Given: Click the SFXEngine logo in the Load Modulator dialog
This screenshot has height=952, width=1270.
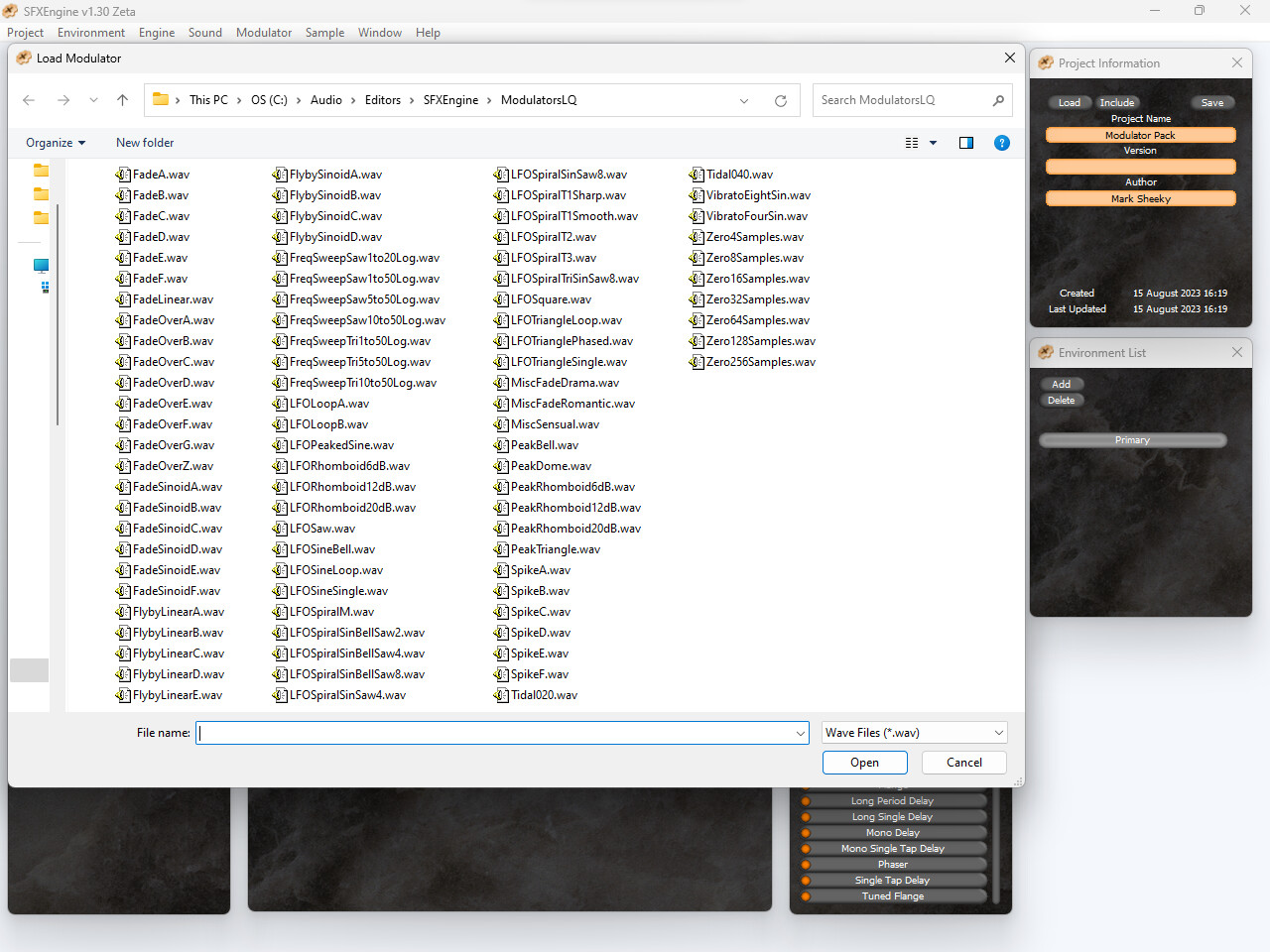Looking at the screenshot, I should (x=22, y=59).
